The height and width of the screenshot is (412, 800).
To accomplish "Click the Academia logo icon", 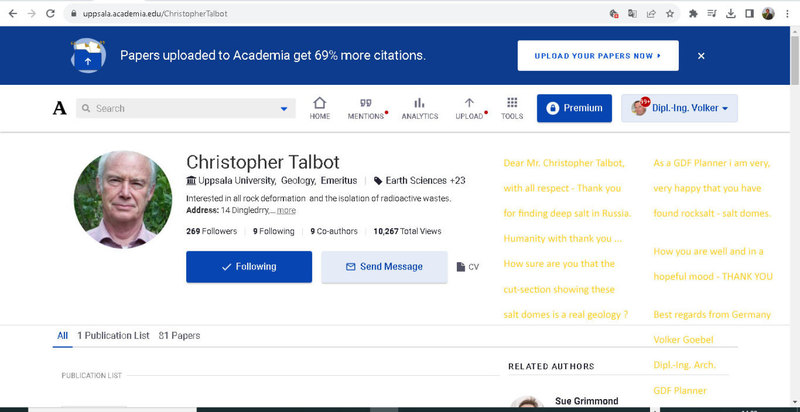I will [59, 108].
